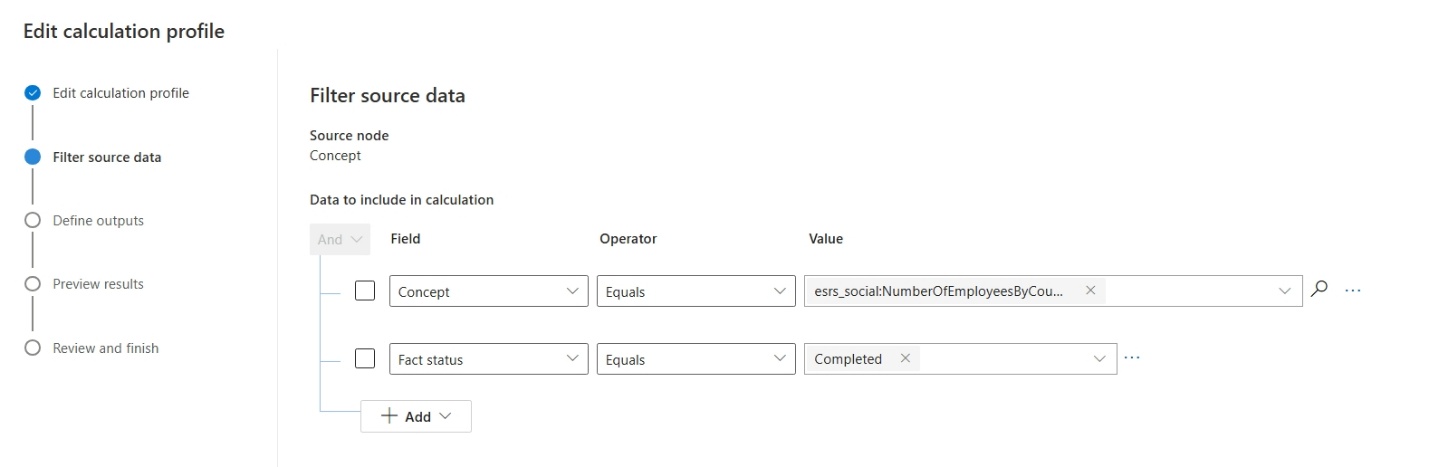
Task: Open the Equals operator dropdown for Fact status
Action: (x=696, y=359)
